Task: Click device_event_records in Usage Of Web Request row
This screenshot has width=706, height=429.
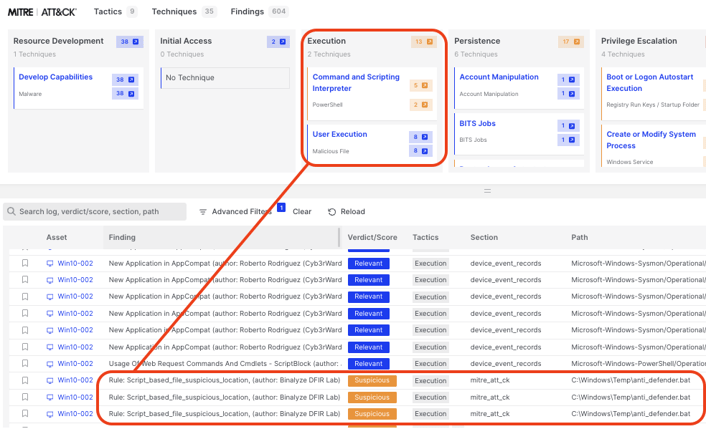Action: [506, 363]
